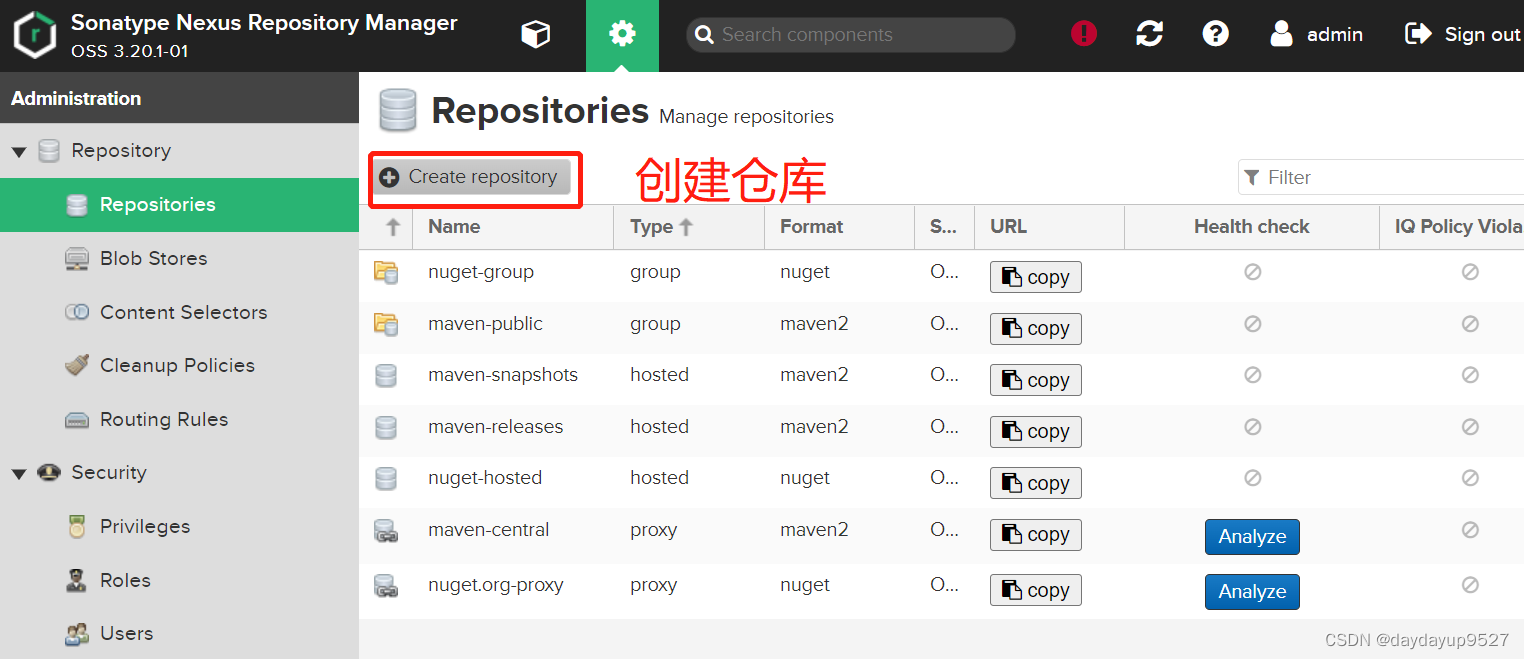
Task: Copy URL for nuget.org-proxy repository
Action: [1036, 590]
